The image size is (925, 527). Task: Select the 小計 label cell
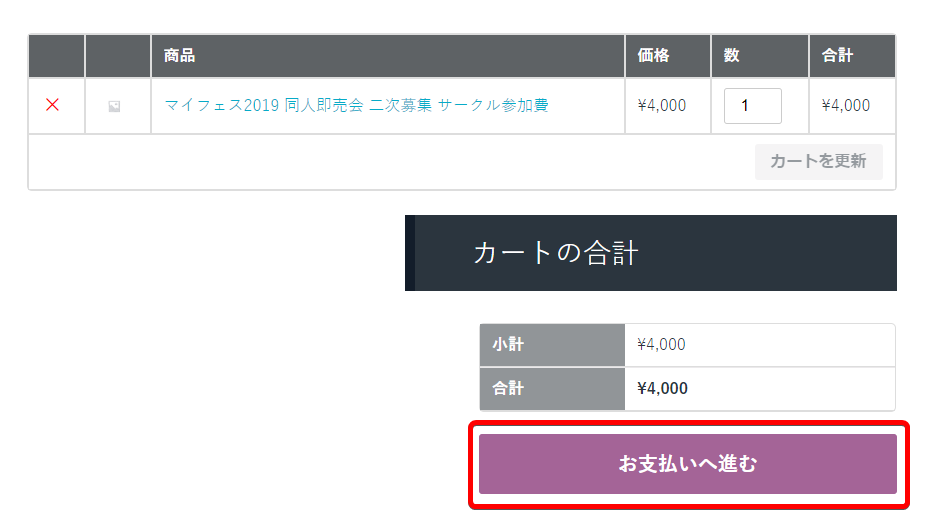pos(508,344)
